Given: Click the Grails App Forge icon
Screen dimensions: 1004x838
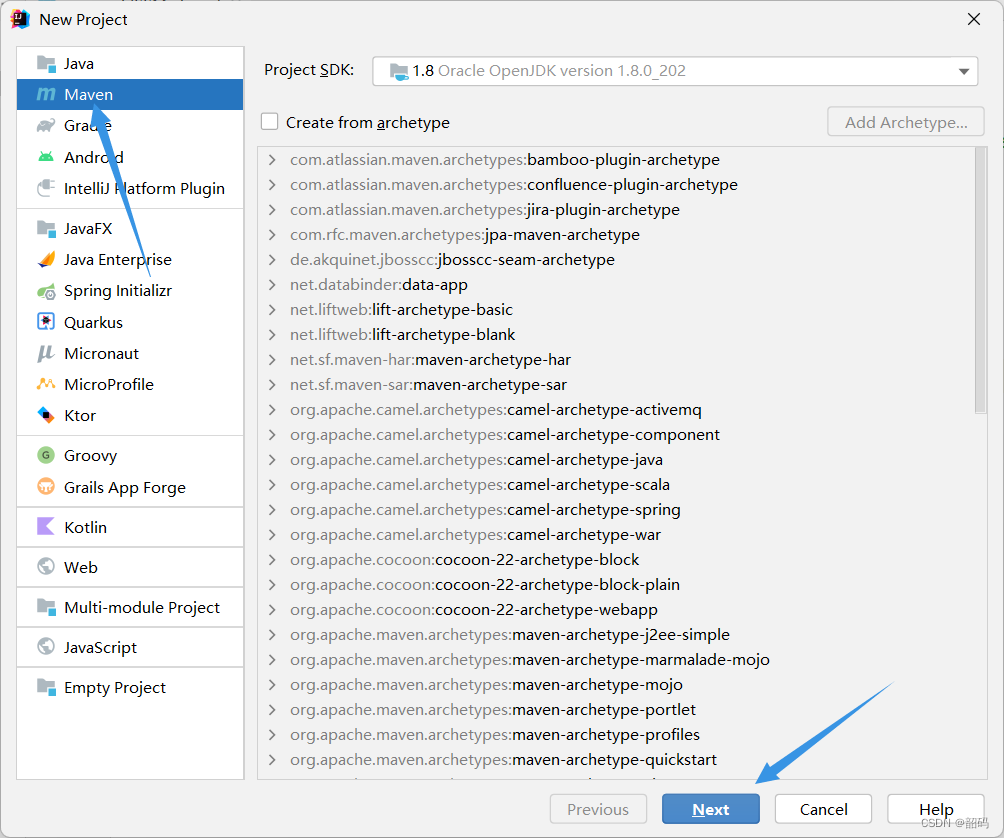Looking at the screenshot, I should tap(46, 487).
